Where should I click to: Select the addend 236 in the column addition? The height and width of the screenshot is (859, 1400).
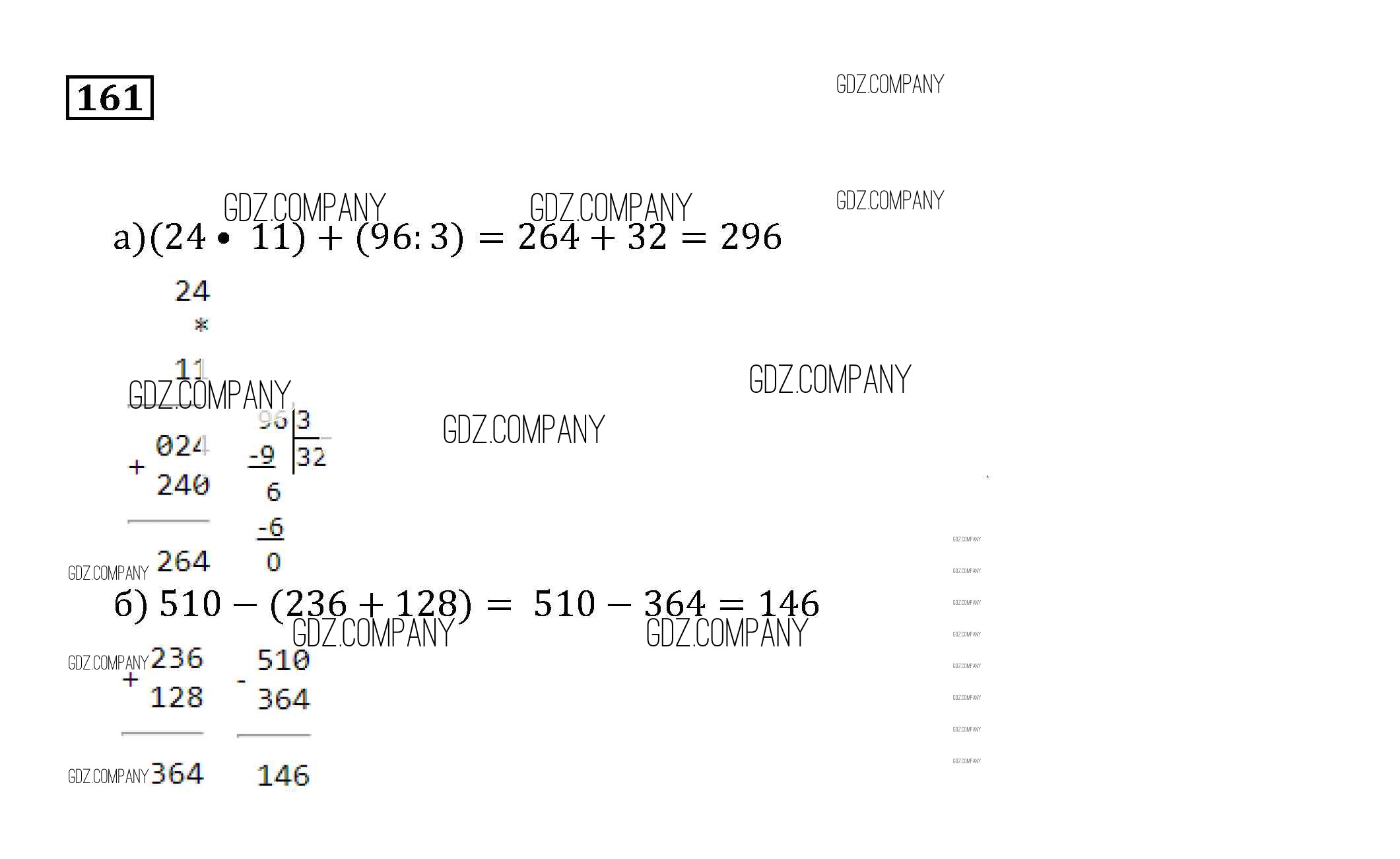coord(177,658)
